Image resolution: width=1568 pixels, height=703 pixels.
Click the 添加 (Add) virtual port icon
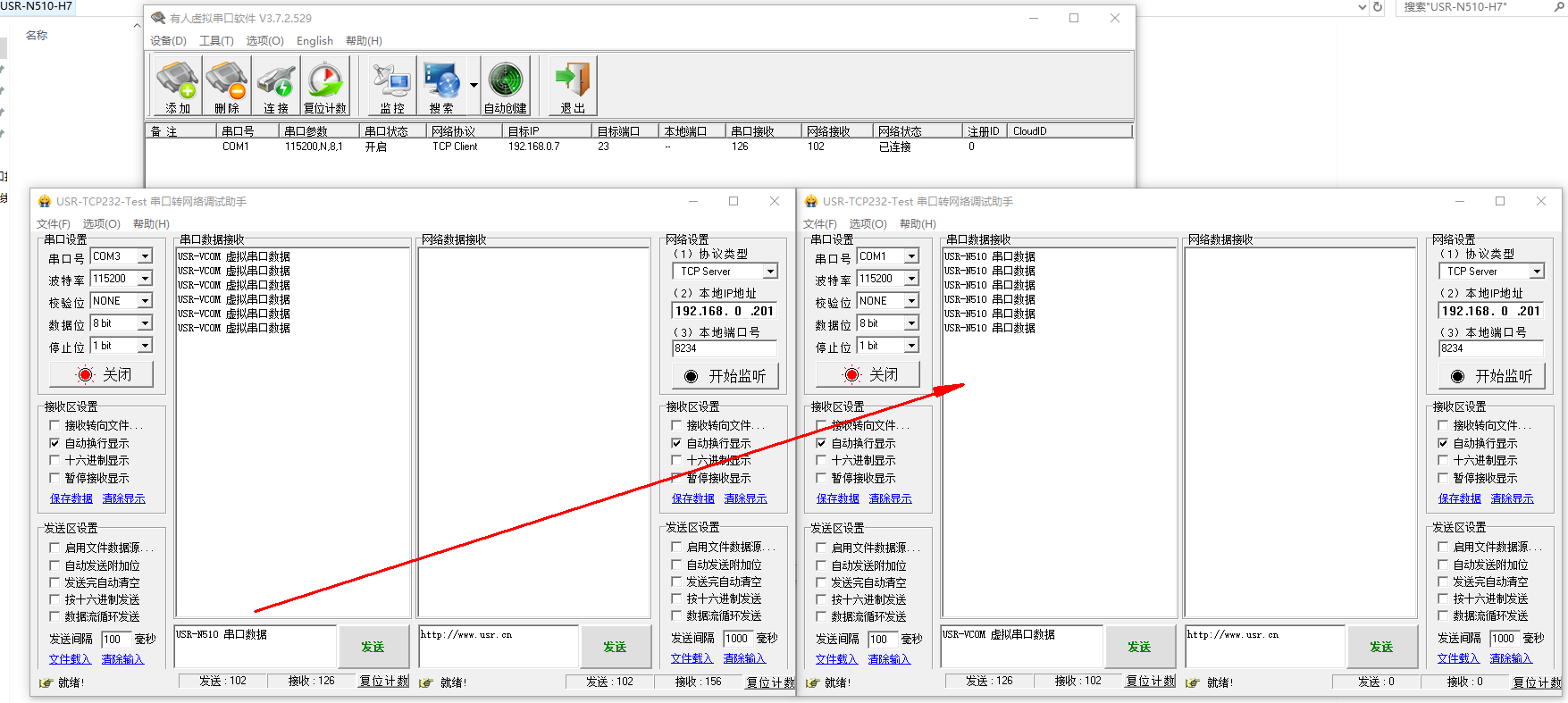pos(178,86)
